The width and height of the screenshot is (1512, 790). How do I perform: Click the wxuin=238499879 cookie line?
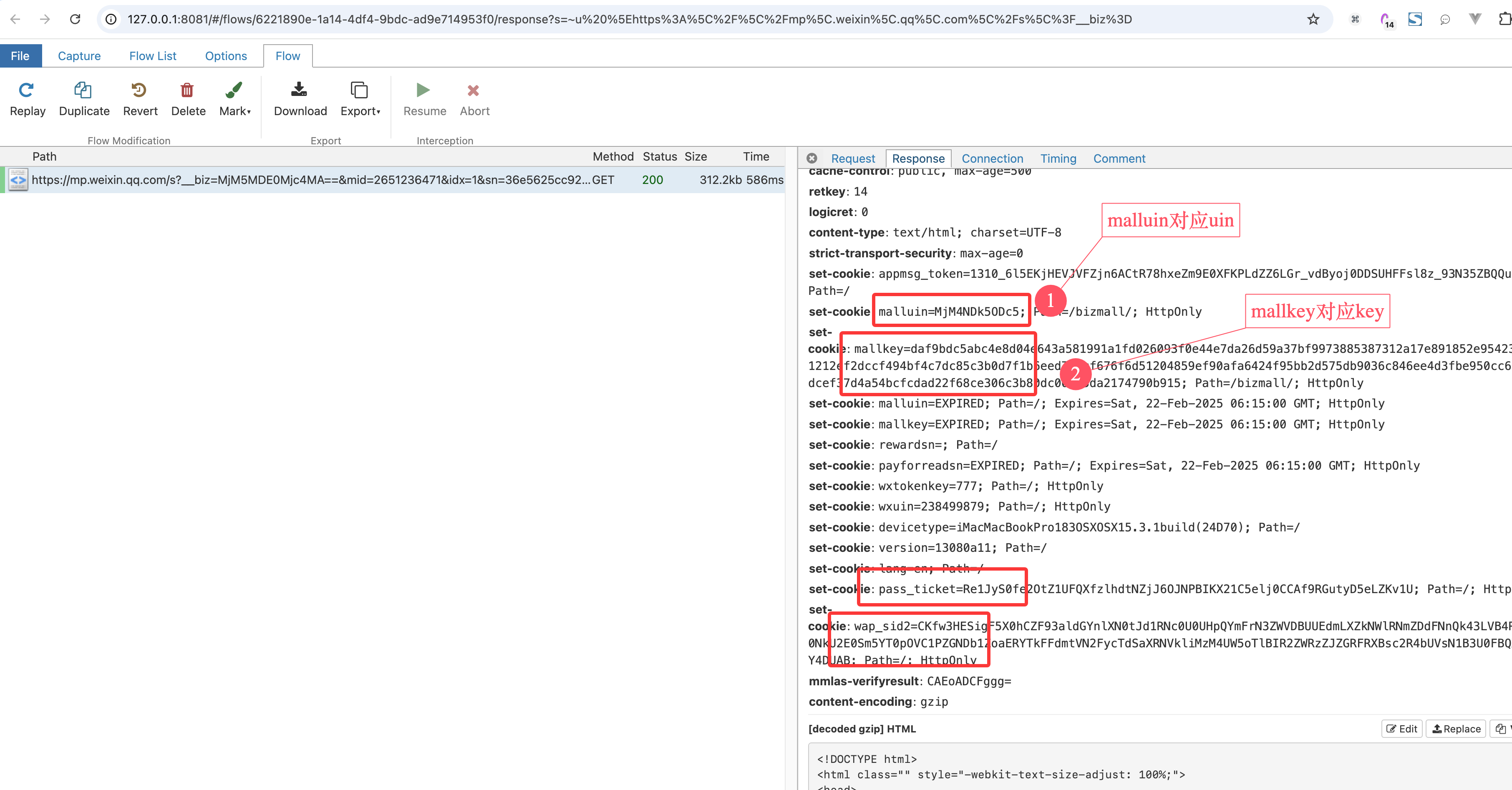[x=959, y=506]
